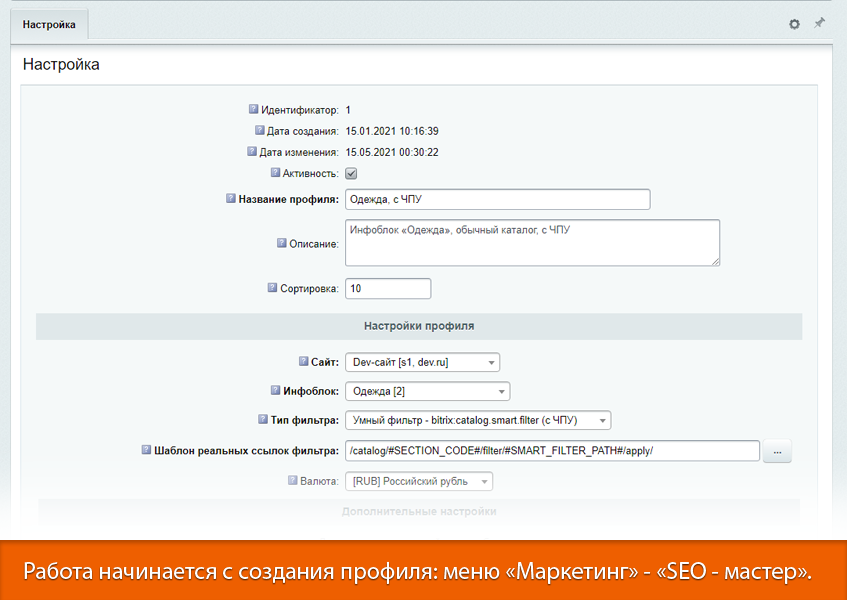Click the ellipsis button next to the filter template
847x600 pixels.
tap(779, 451)
